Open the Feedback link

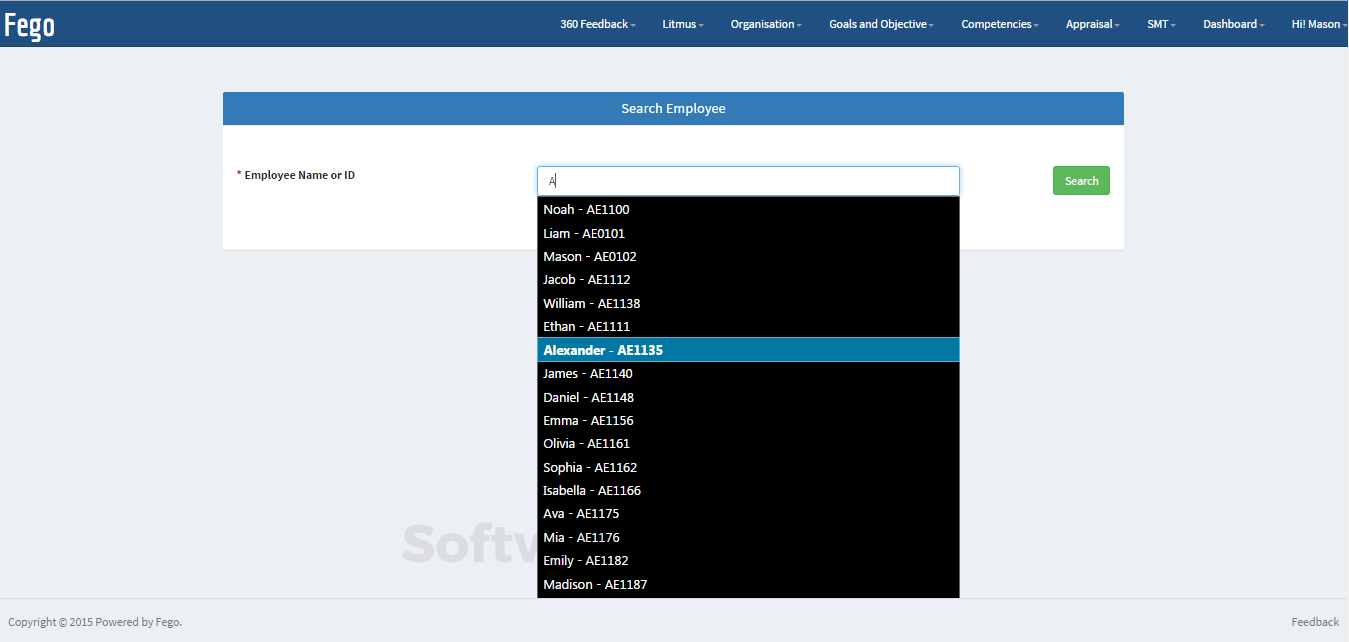(1314, 621)
